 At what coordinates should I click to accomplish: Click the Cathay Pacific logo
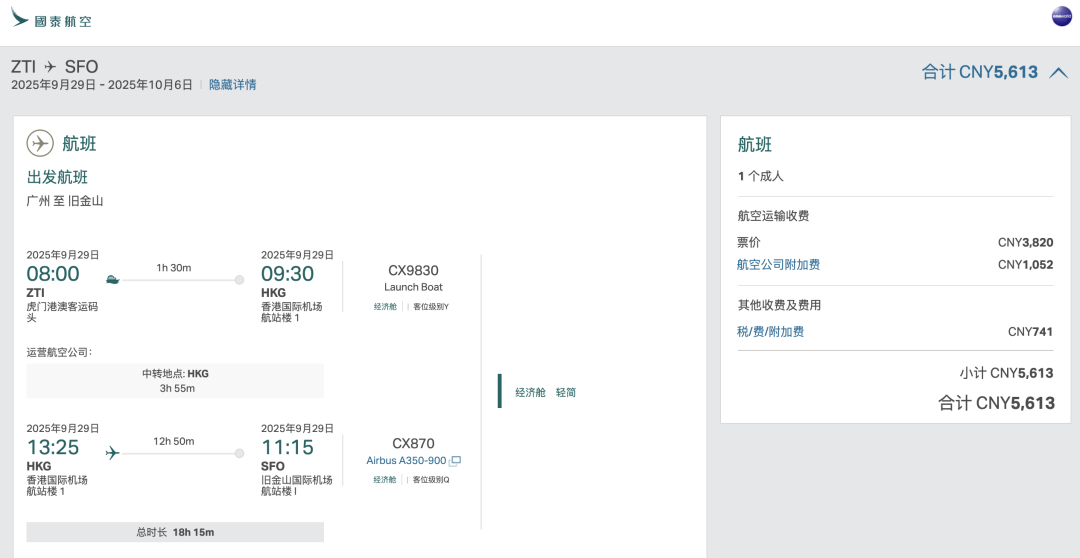[x=51, y=18]
